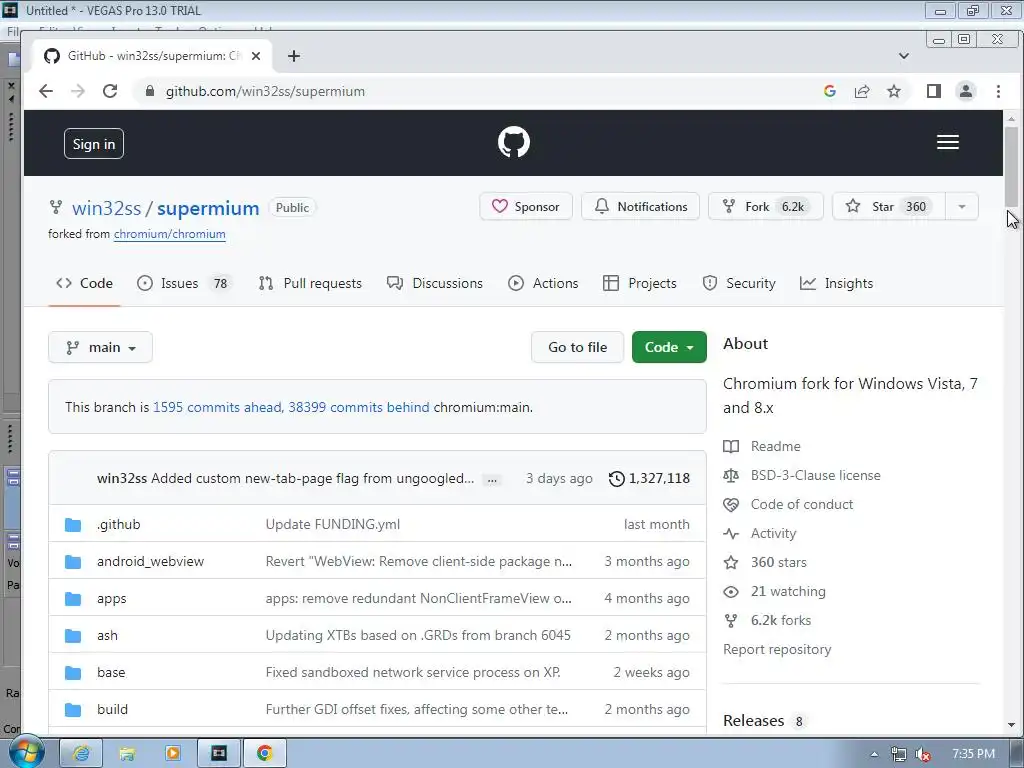
Task: Click the taskbar clock showing 7:35 PM
Action: pos(974,754)
